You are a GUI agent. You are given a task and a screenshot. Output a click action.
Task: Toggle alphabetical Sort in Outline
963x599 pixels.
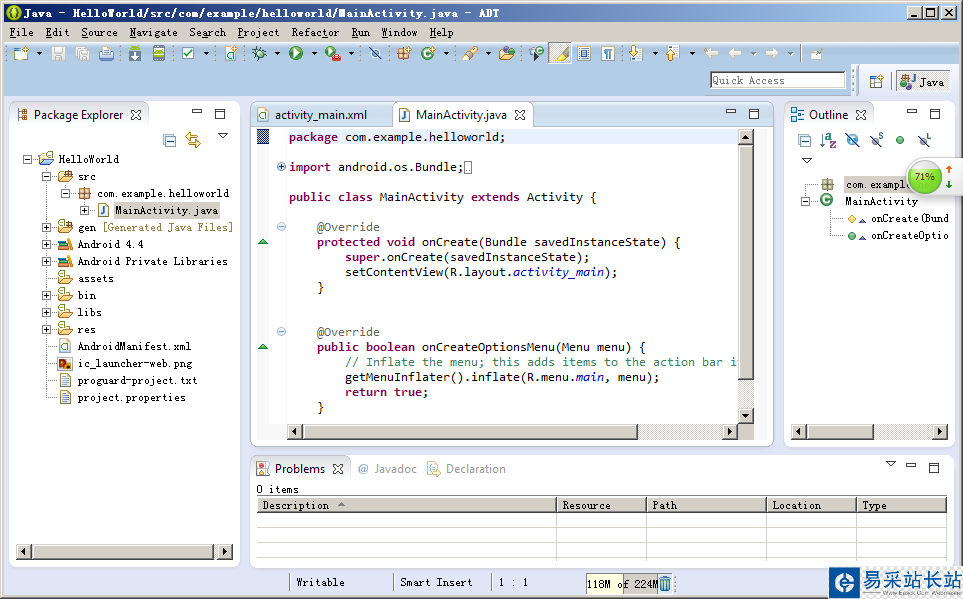tap(828, 141)
